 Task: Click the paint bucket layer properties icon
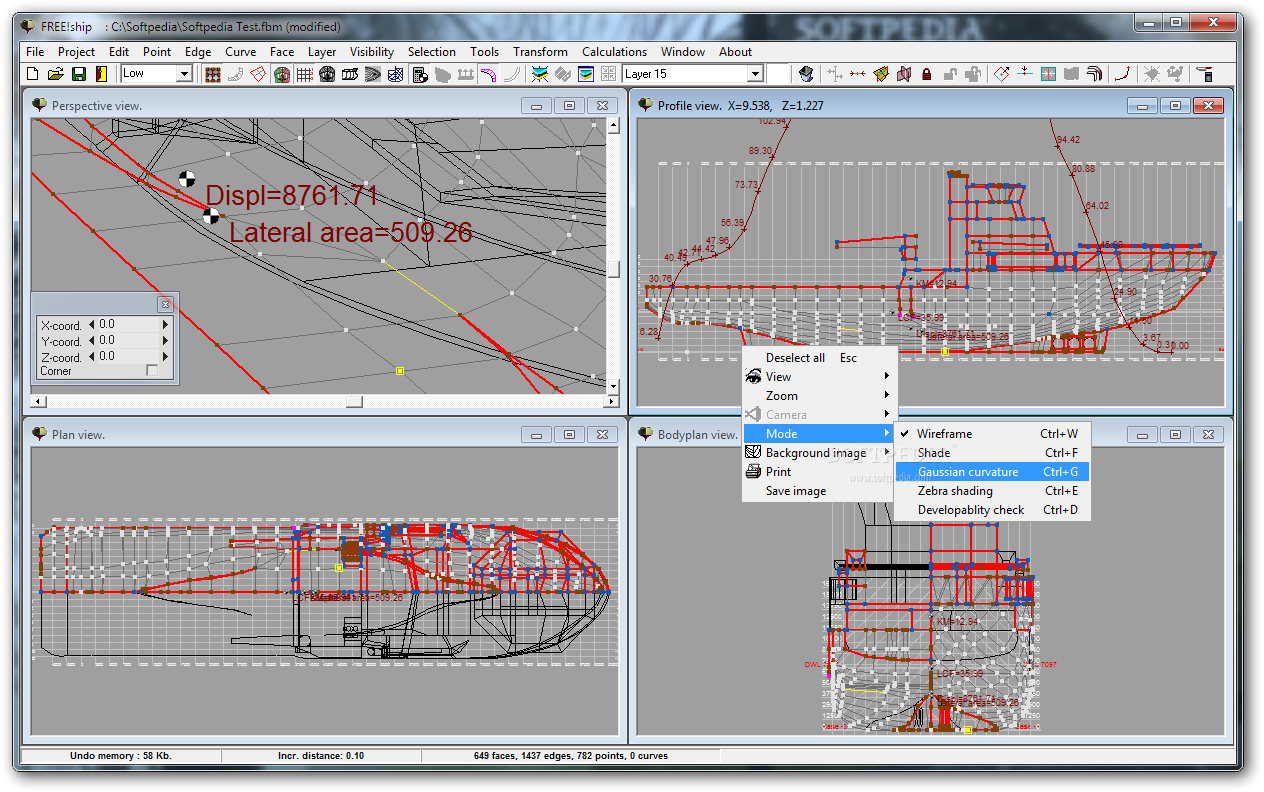806,74
